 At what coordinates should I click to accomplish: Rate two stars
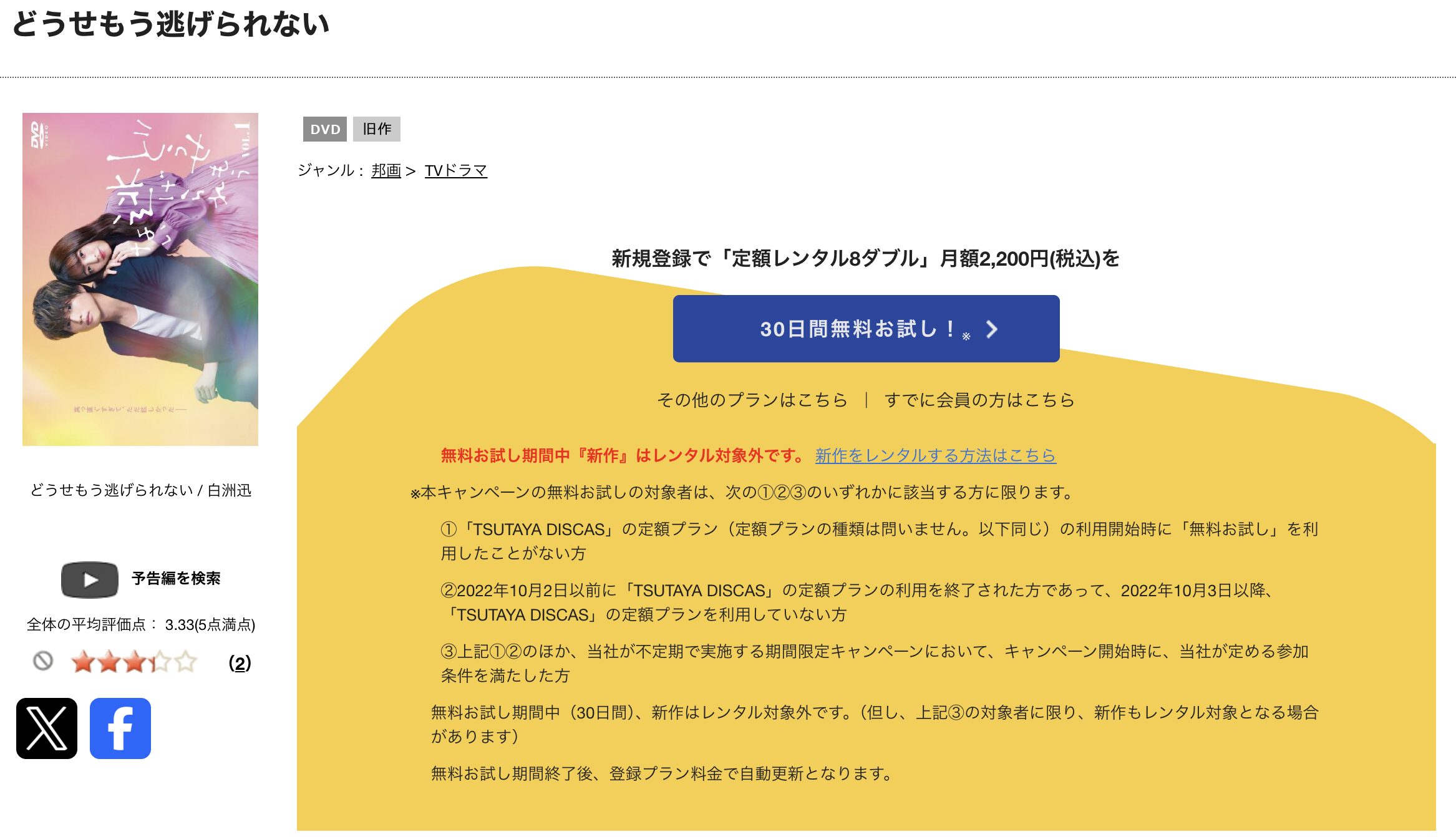[x=109, y=661]
